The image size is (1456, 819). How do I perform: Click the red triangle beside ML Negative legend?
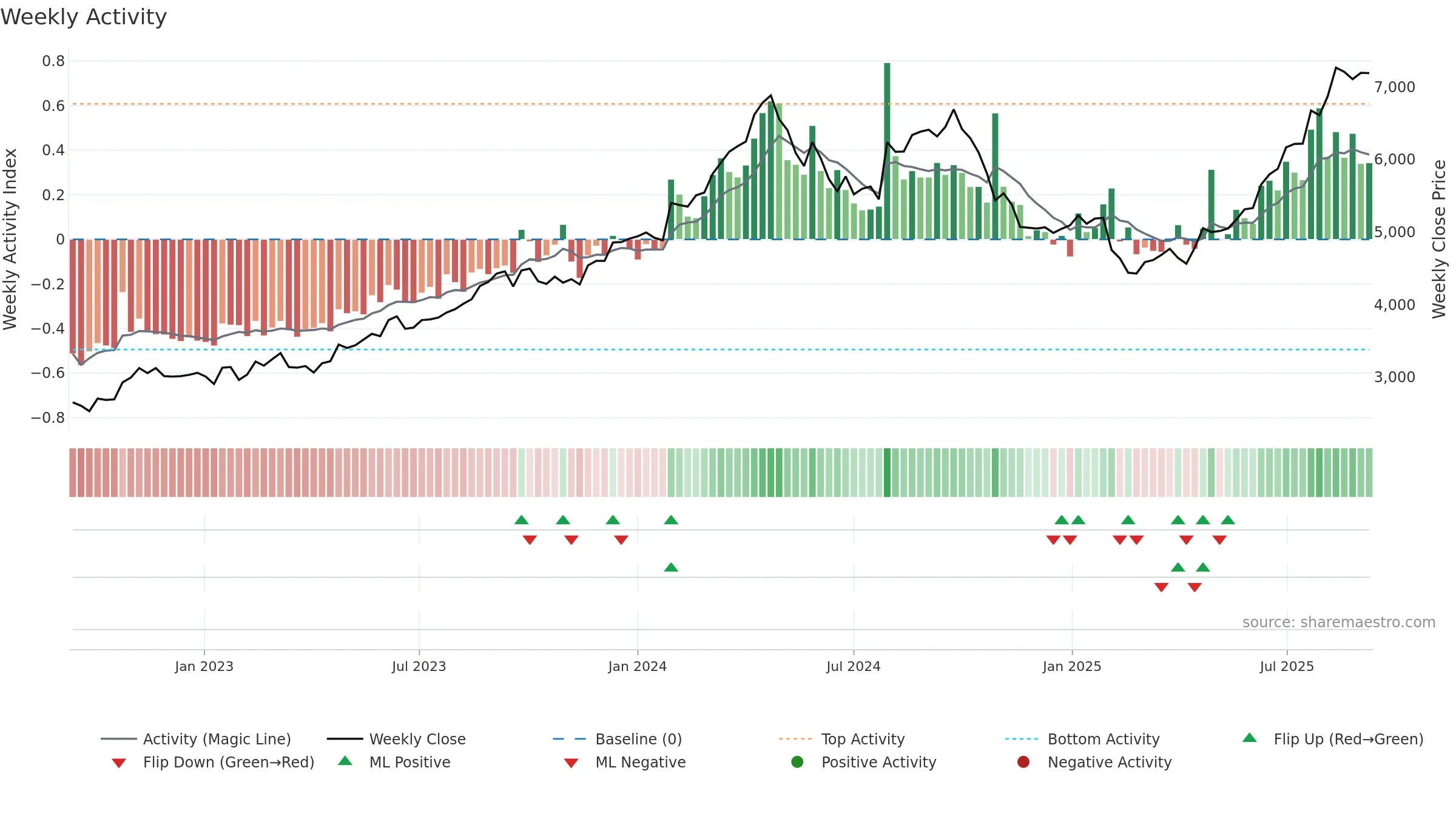click(571, 763)
